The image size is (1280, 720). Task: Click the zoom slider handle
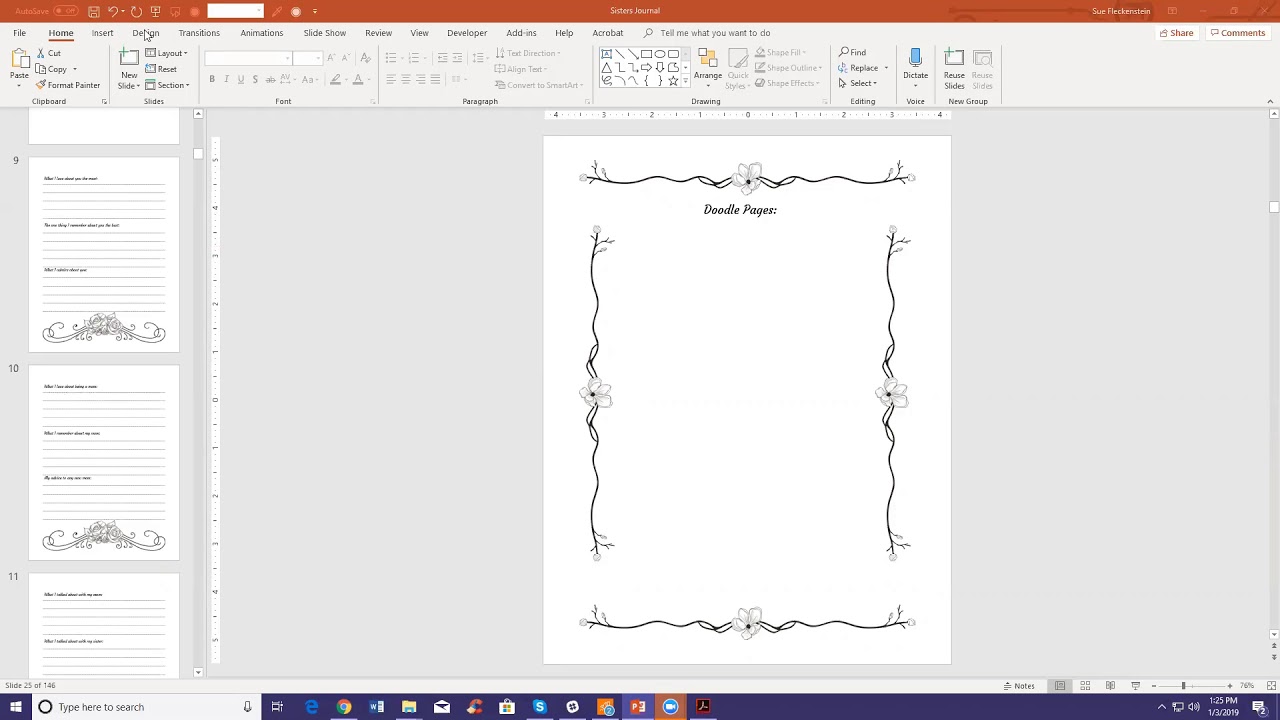tap(1183, 686)
